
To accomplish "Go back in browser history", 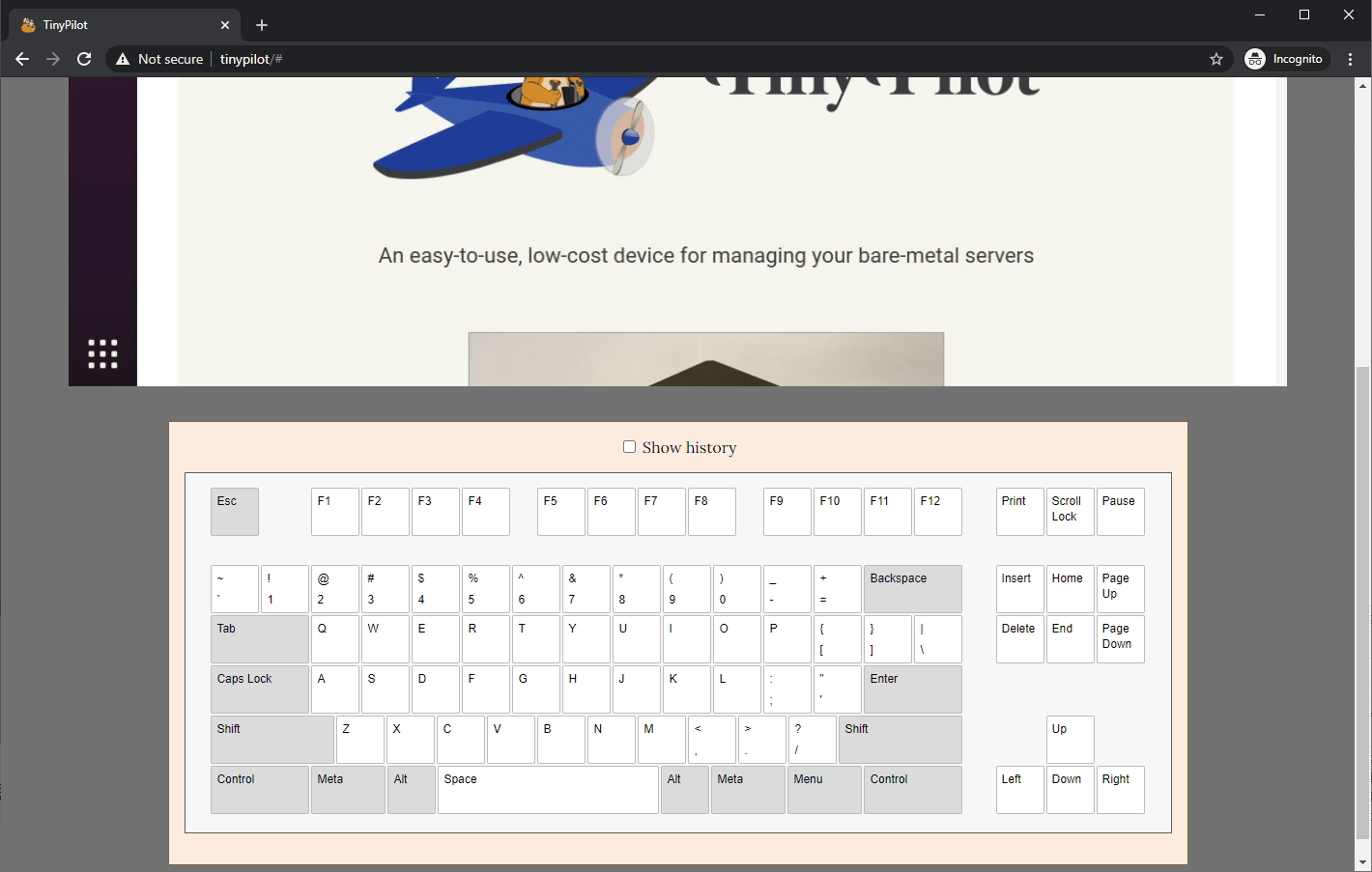I will (x=22, y=59).
